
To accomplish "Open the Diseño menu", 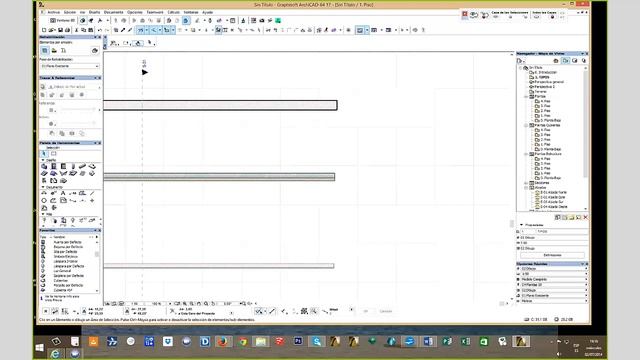I will [94, 12].
